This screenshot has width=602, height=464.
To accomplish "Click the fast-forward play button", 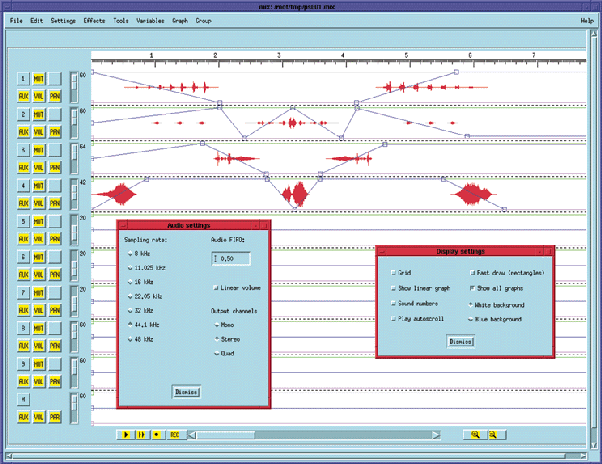I will 142,435.
